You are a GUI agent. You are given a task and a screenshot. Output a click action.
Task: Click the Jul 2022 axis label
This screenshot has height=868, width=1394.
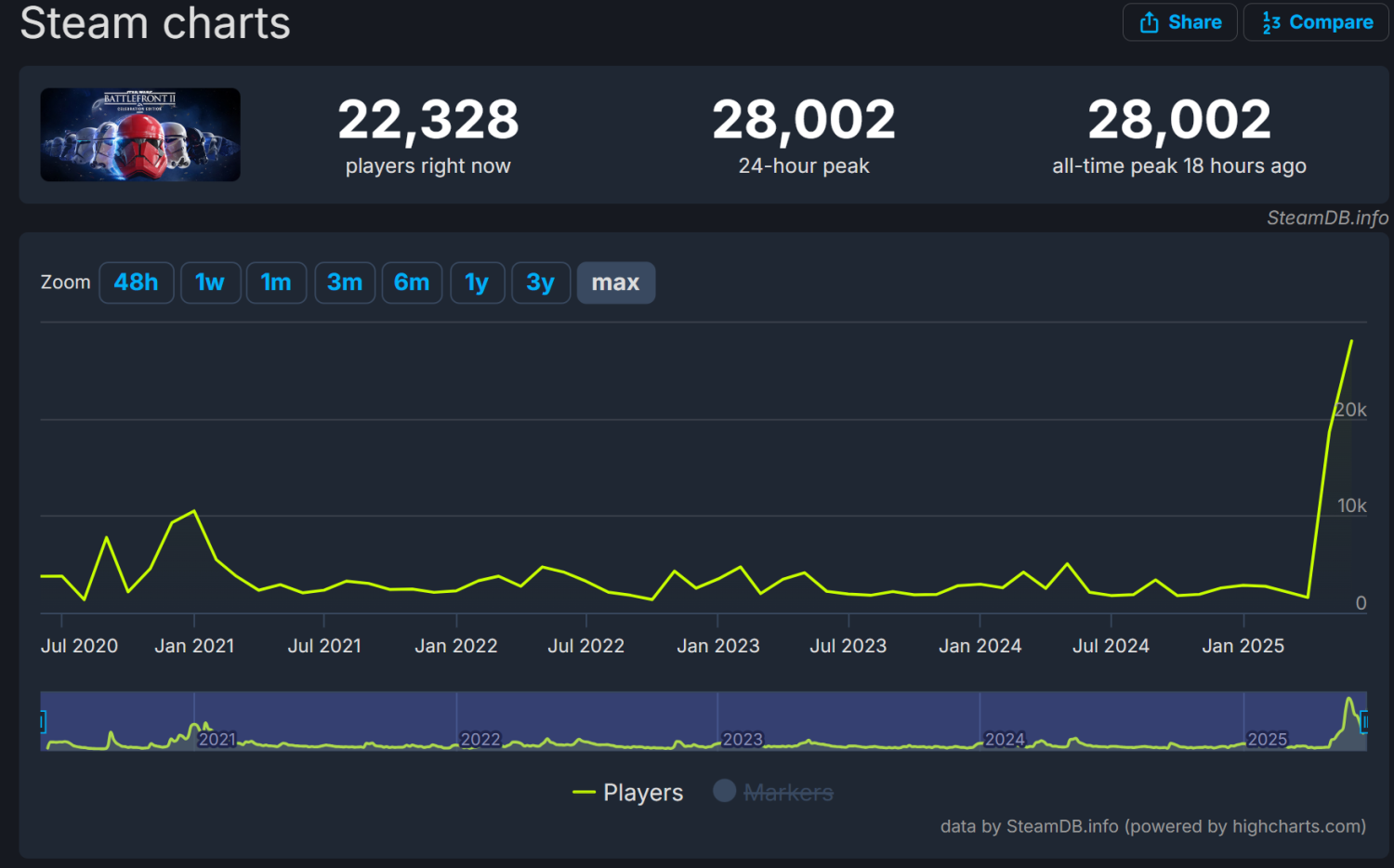pyautogui.click(x=586, y=646)
